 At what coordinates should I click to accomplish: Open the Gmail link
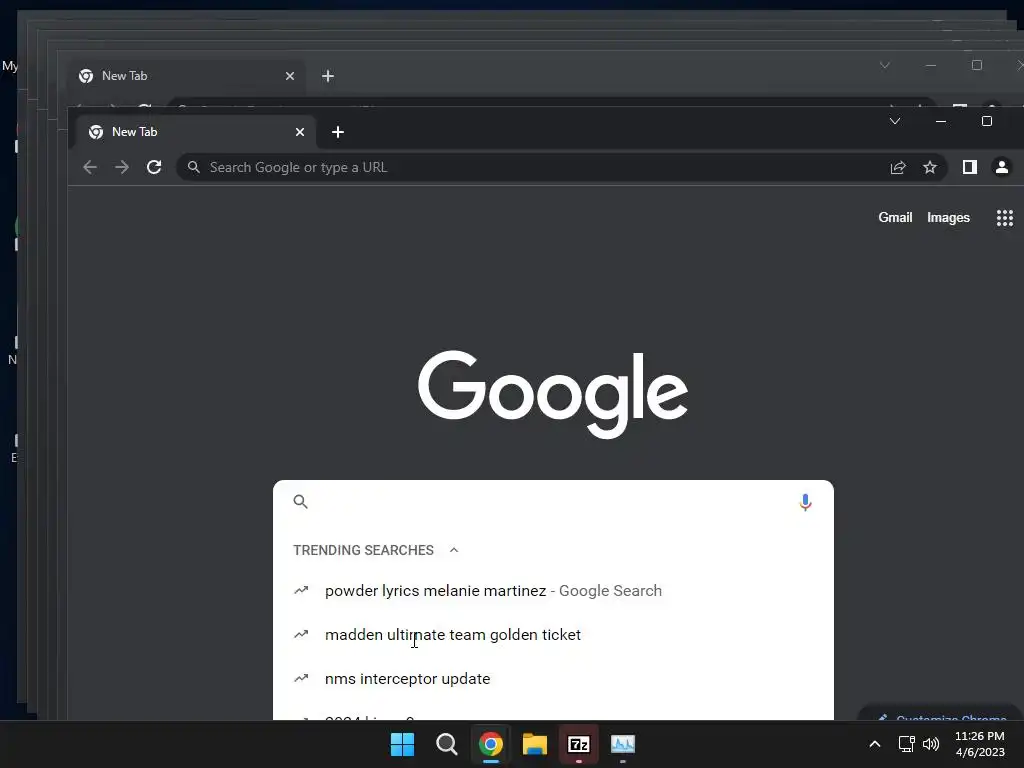[x=895, y=217]
